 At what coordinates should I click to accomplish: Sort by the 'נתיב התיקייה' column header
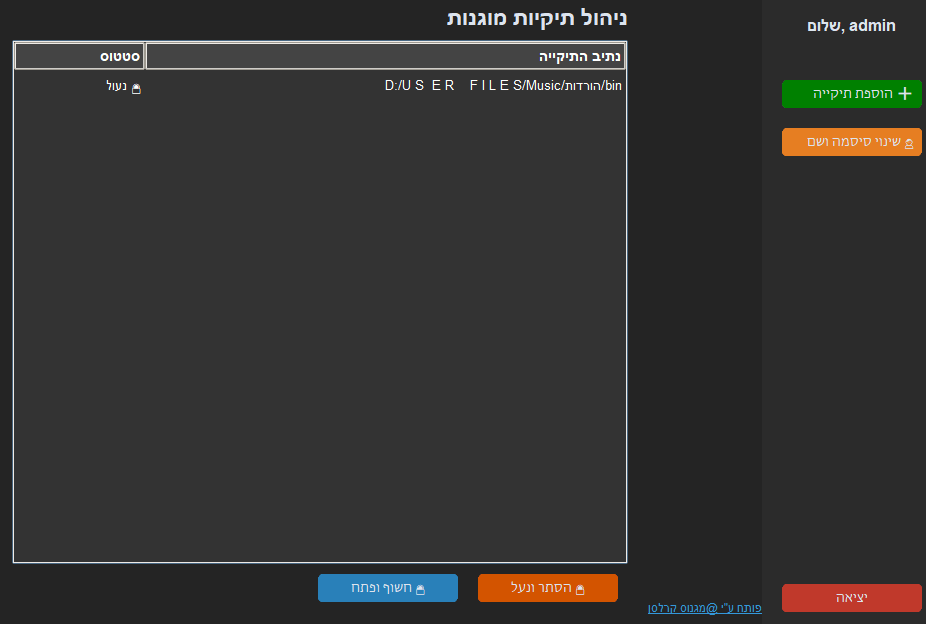tap(385, 56)
